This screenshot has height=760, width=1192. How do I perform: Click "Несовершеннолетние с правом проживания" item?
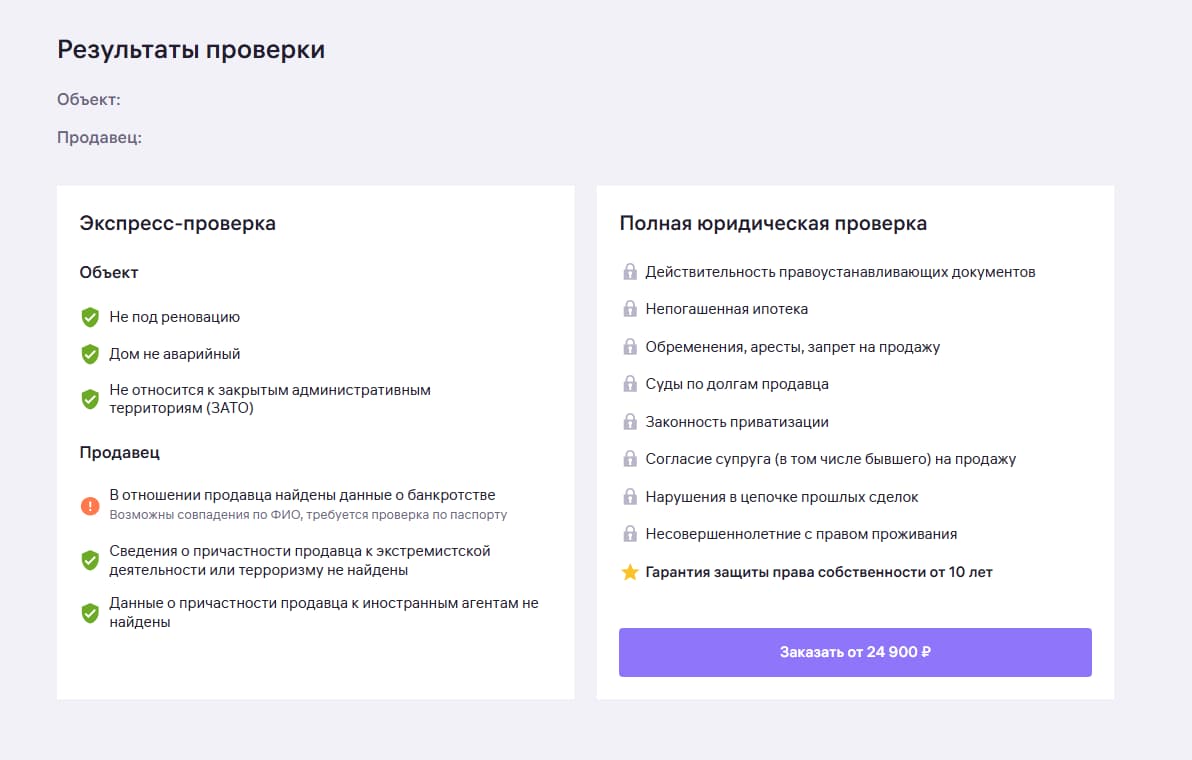801,534
